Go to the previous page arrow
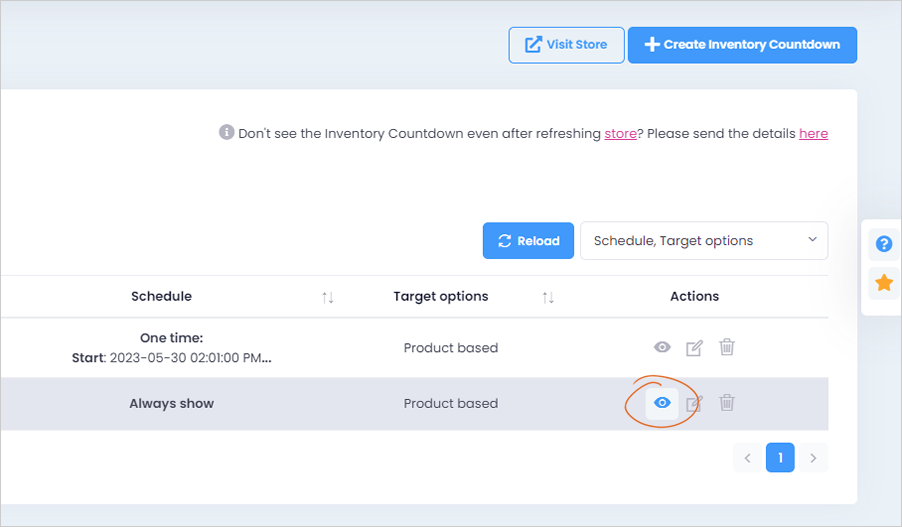 pyautogui.click(x=747, y=458)
